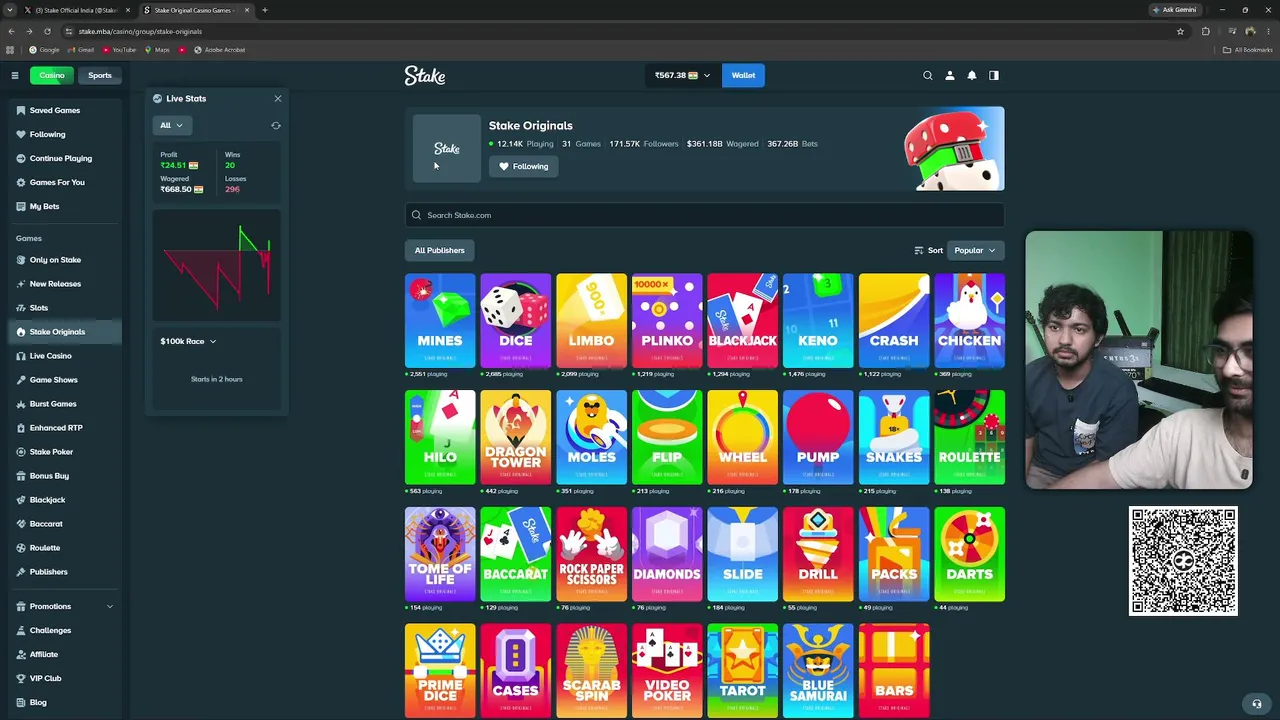
Task: Toggle the Following heart button
Action: [523, 166]
